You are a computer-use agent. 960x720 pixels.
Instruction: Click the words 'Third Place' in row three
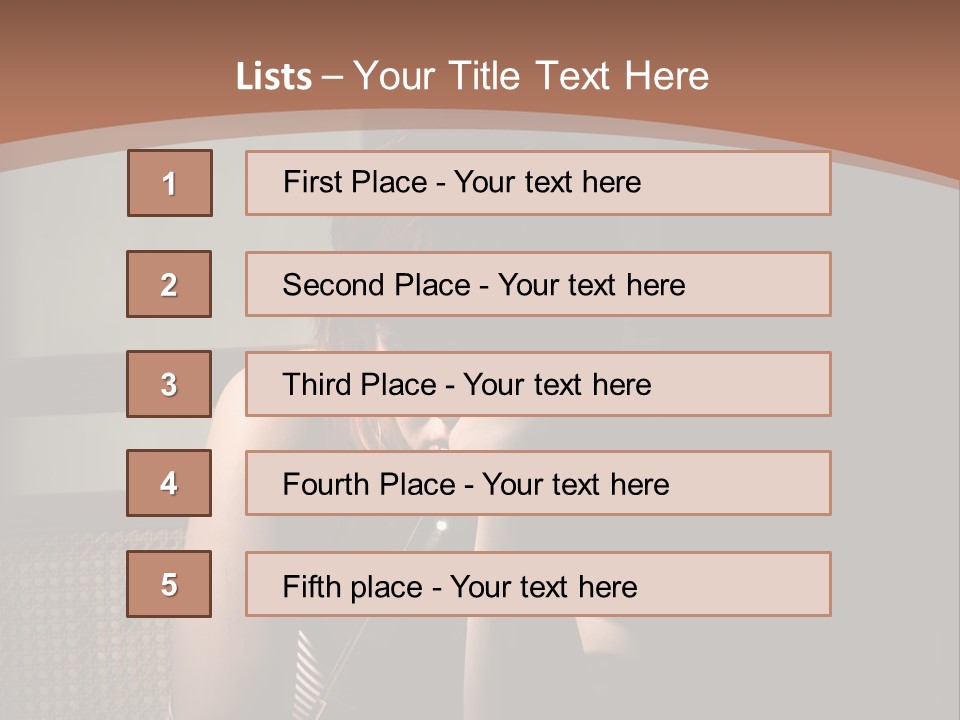[359, 384]
